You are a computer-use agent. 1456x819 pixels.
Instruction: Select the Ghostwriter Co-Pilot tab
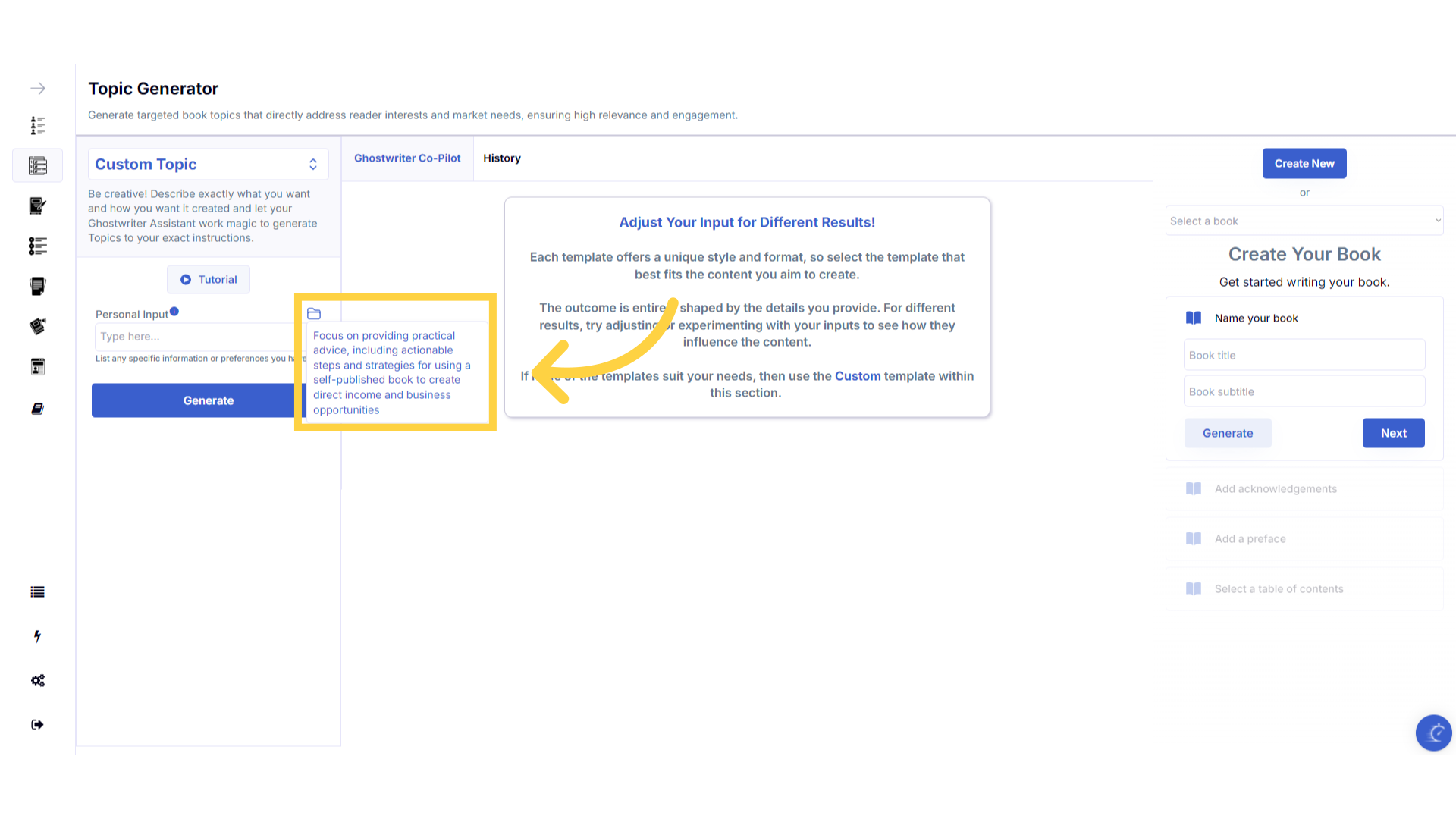click(x=407, y=158)
